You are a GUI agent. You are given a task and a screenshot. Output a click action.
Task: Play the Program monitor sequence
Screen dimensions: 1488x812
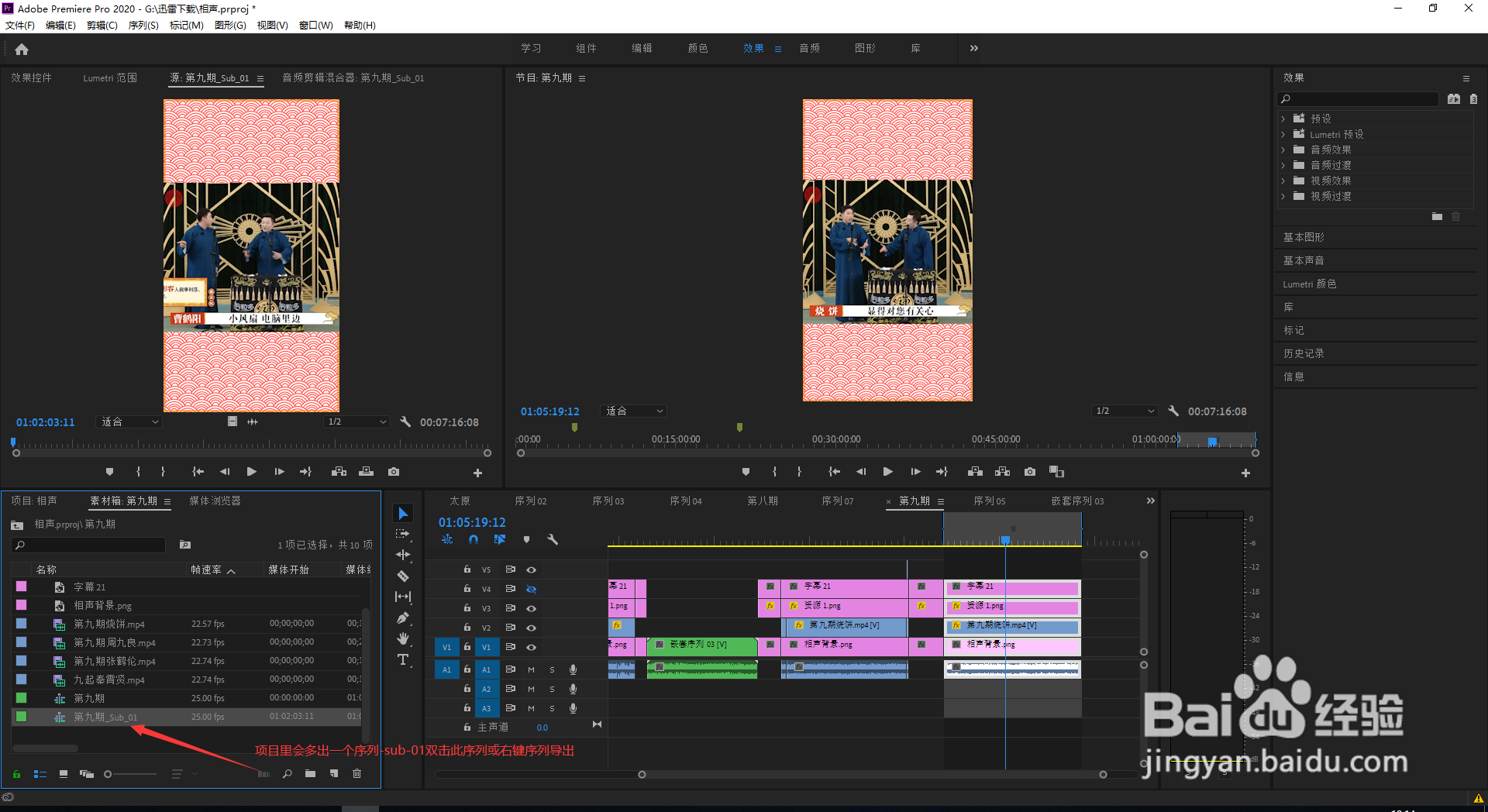point(888,472)
